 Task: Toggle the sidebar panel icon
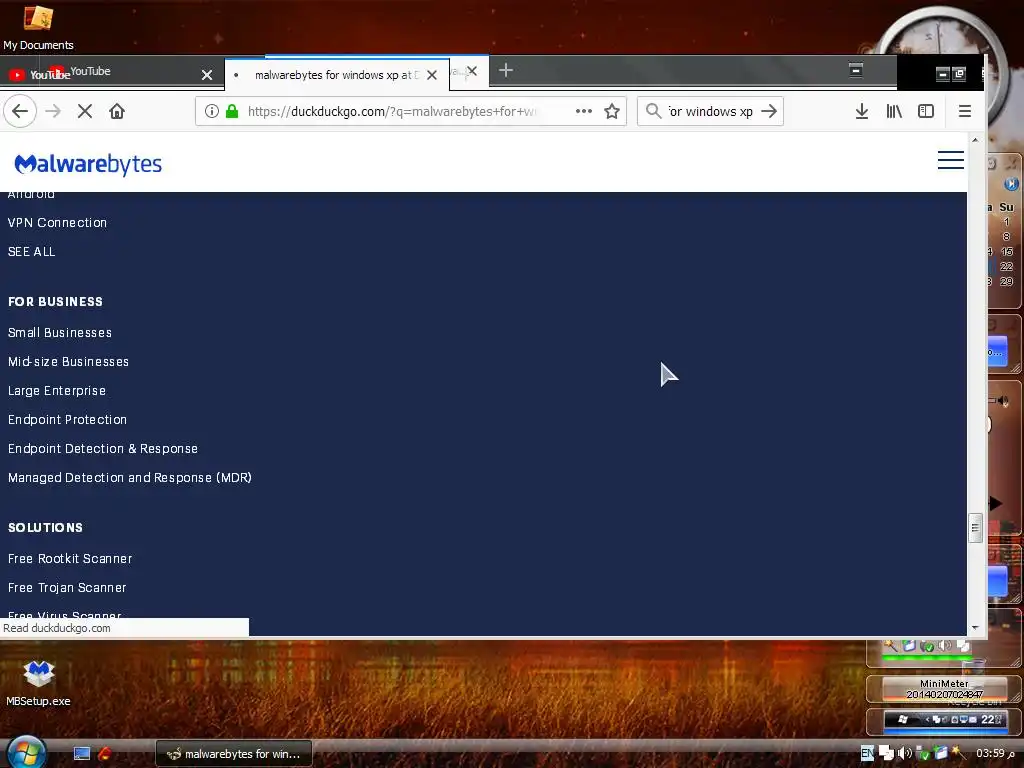point(926,111)
